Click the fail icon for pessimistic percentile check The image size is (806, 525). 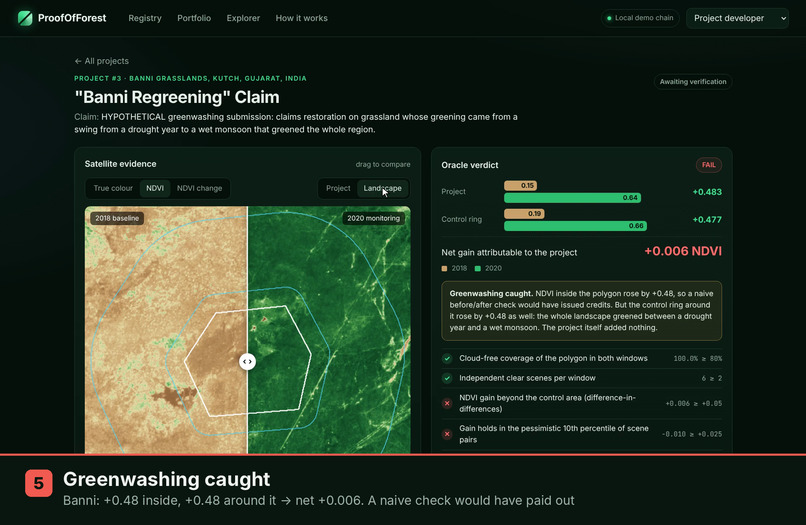tap(447, 434)
